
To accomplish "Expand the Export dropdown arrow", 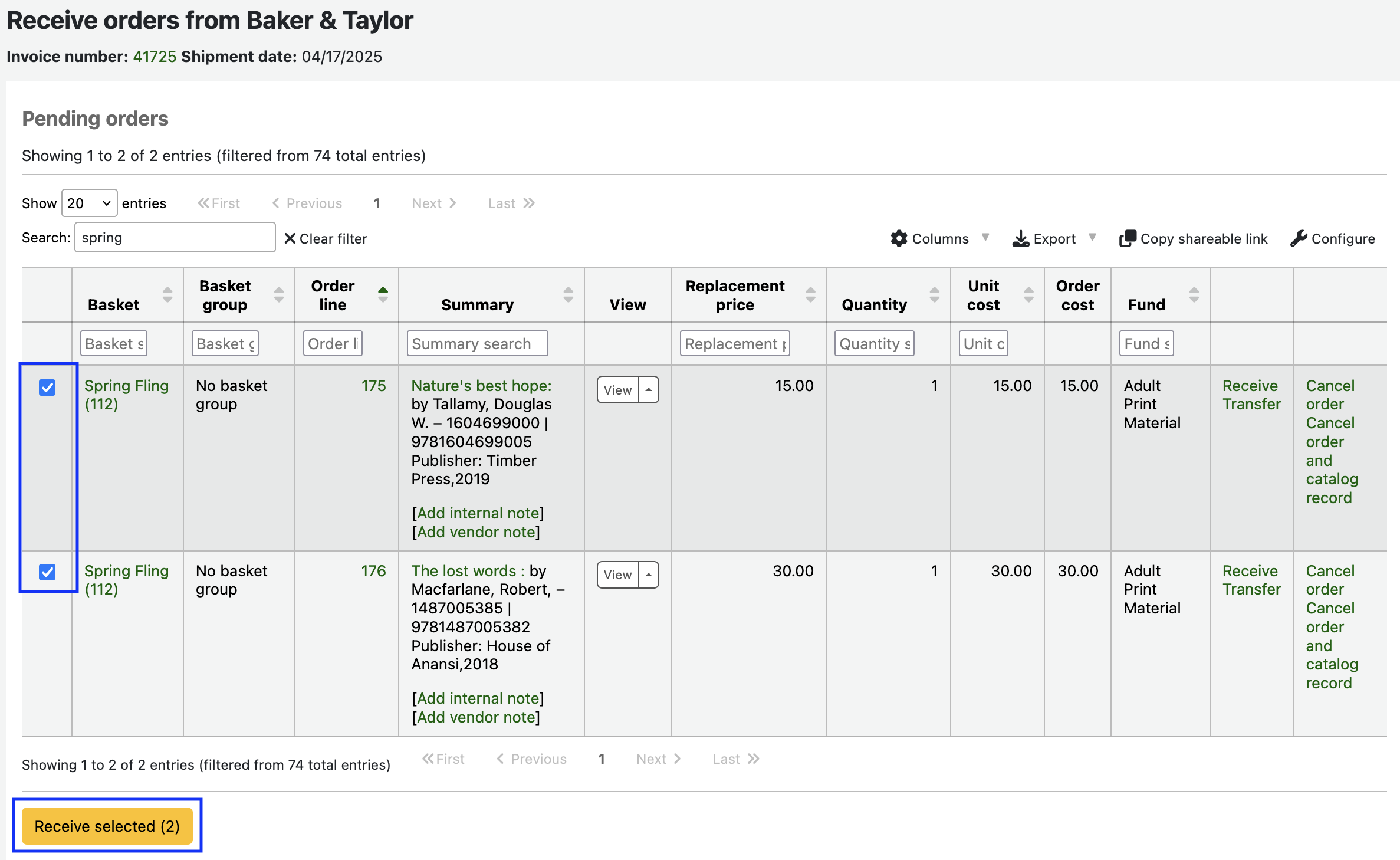I will click(1092, 237).
